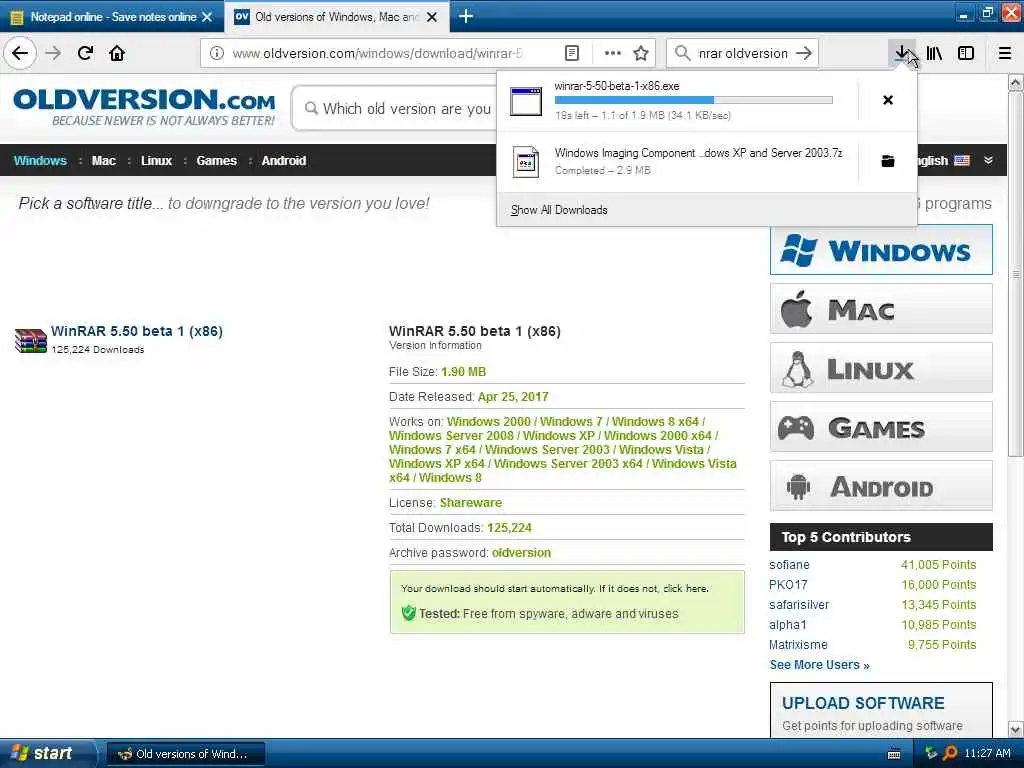Cancel the winrar-5-50-beta-1-x86.exe download
This screenshot has height=768, width=1024.
(888, 100)
